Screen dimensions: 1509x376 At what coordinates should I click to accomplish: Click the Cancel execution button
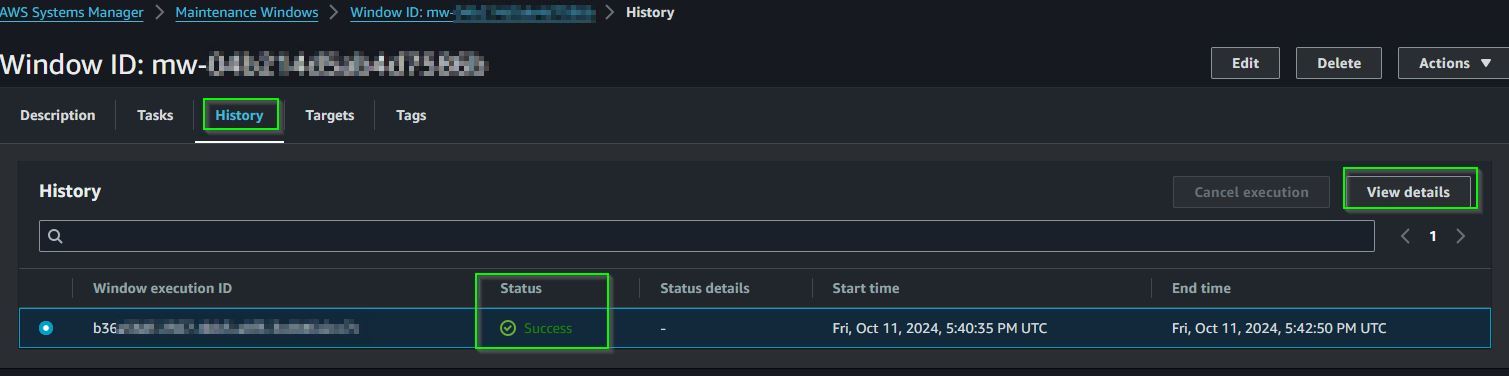coord(1251,192)
